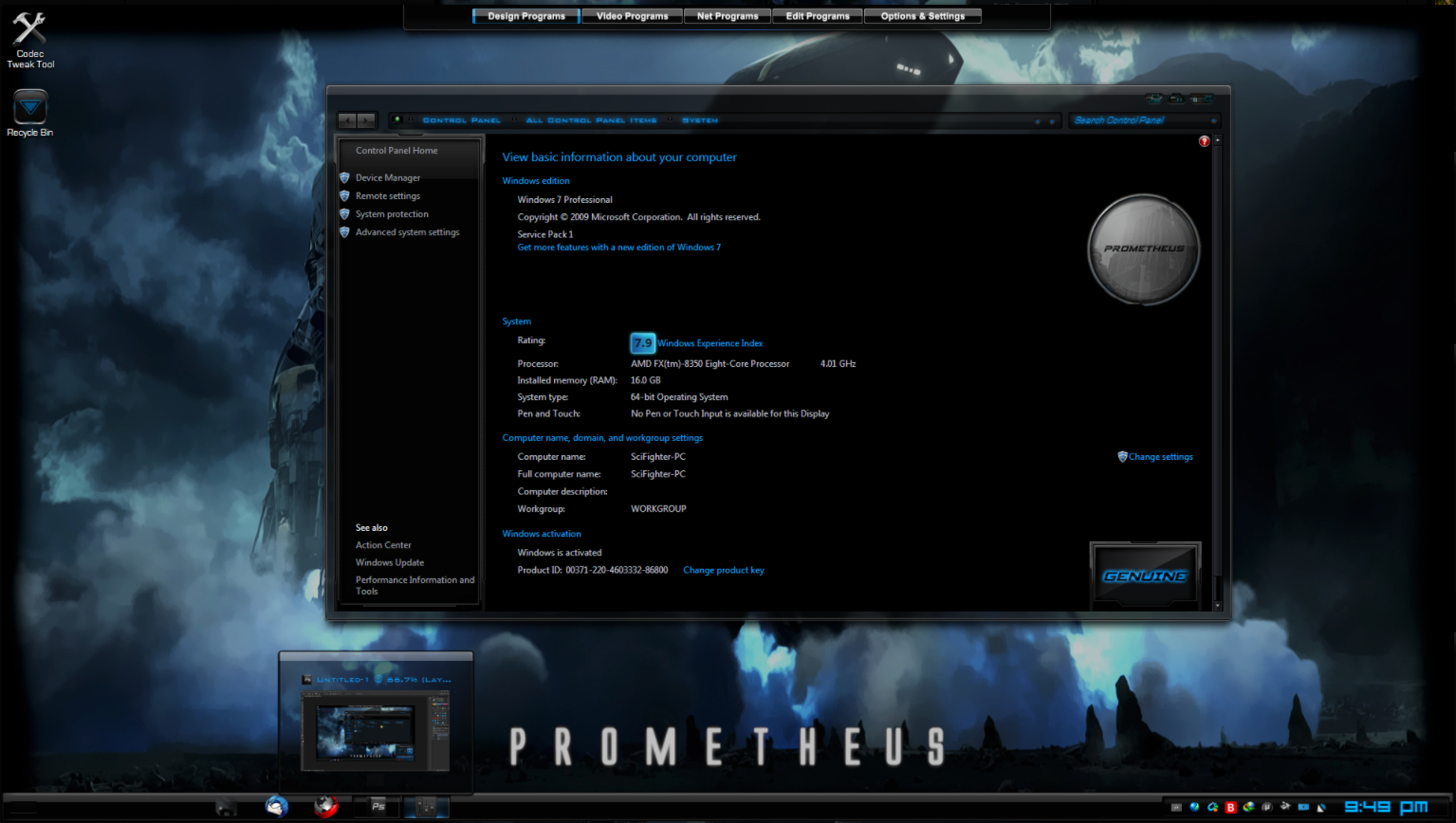Click the red swirl icon in taskbar
Image resolution: width=1456 pixels, height=823 pixels.
[x=326, y=806]
